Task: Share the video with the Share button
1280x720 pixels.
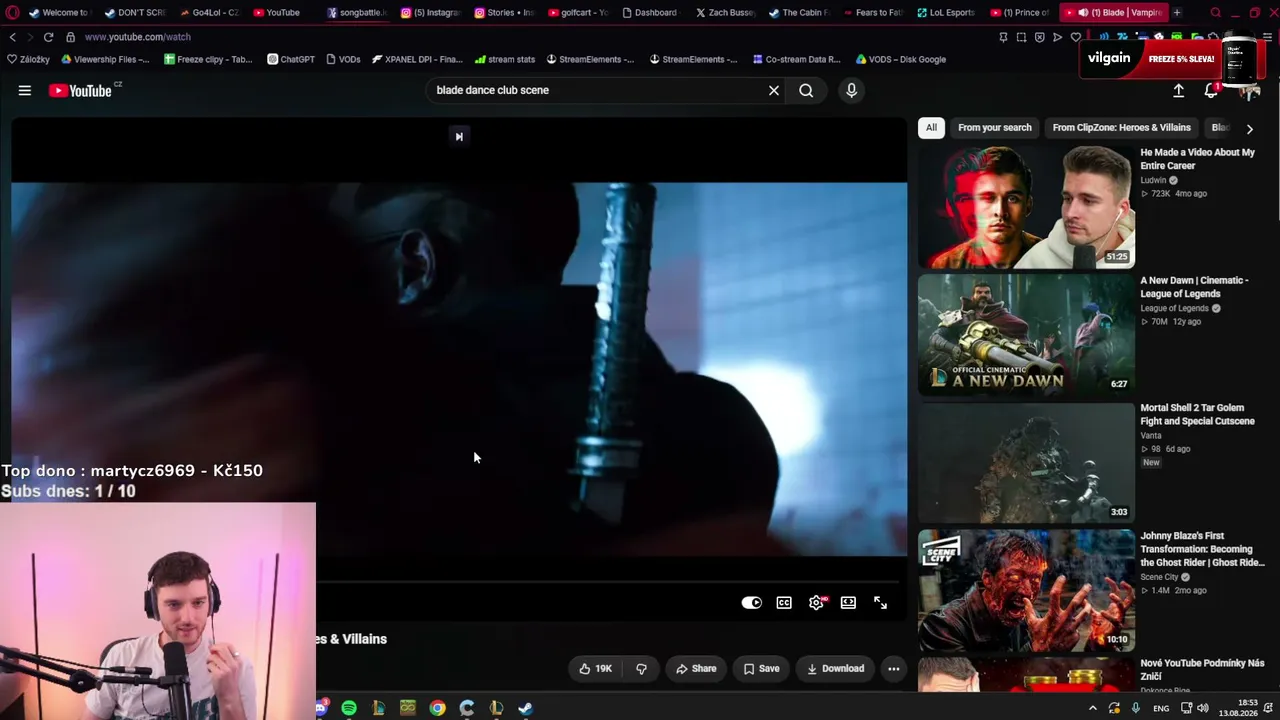Action: pyautogui.click(x=696, y=669)
